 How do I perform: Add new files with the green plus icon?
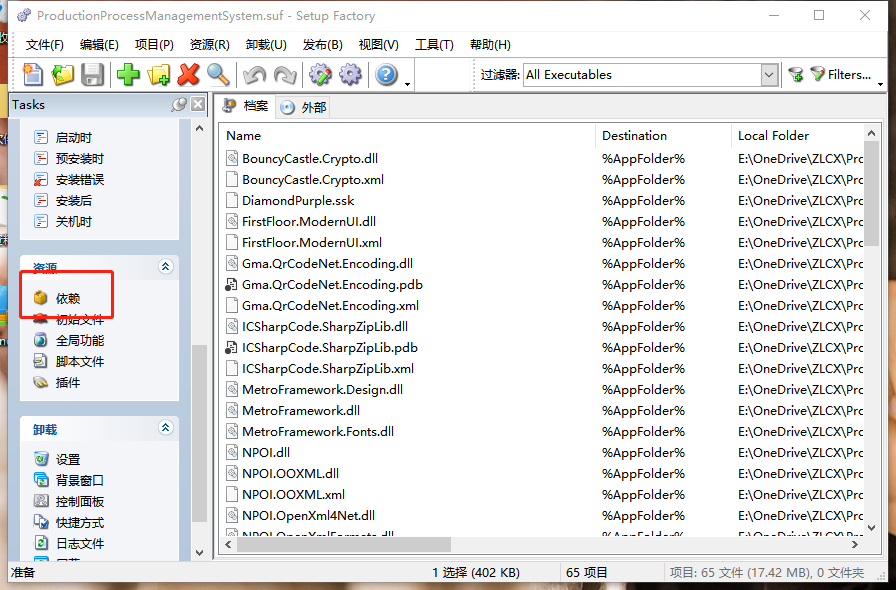coord(128,74)
